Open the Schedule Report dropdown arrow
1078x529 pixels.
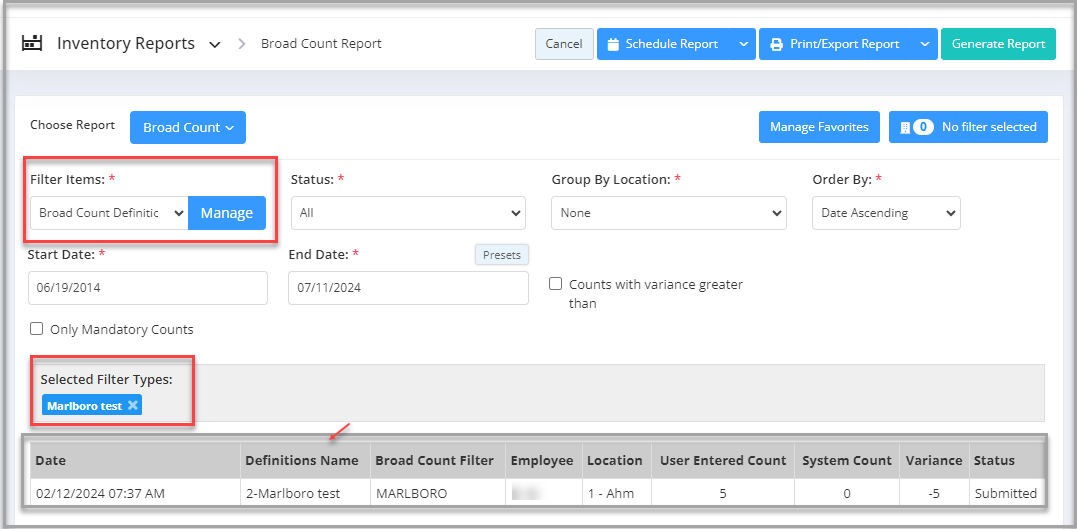pos(741,44)
